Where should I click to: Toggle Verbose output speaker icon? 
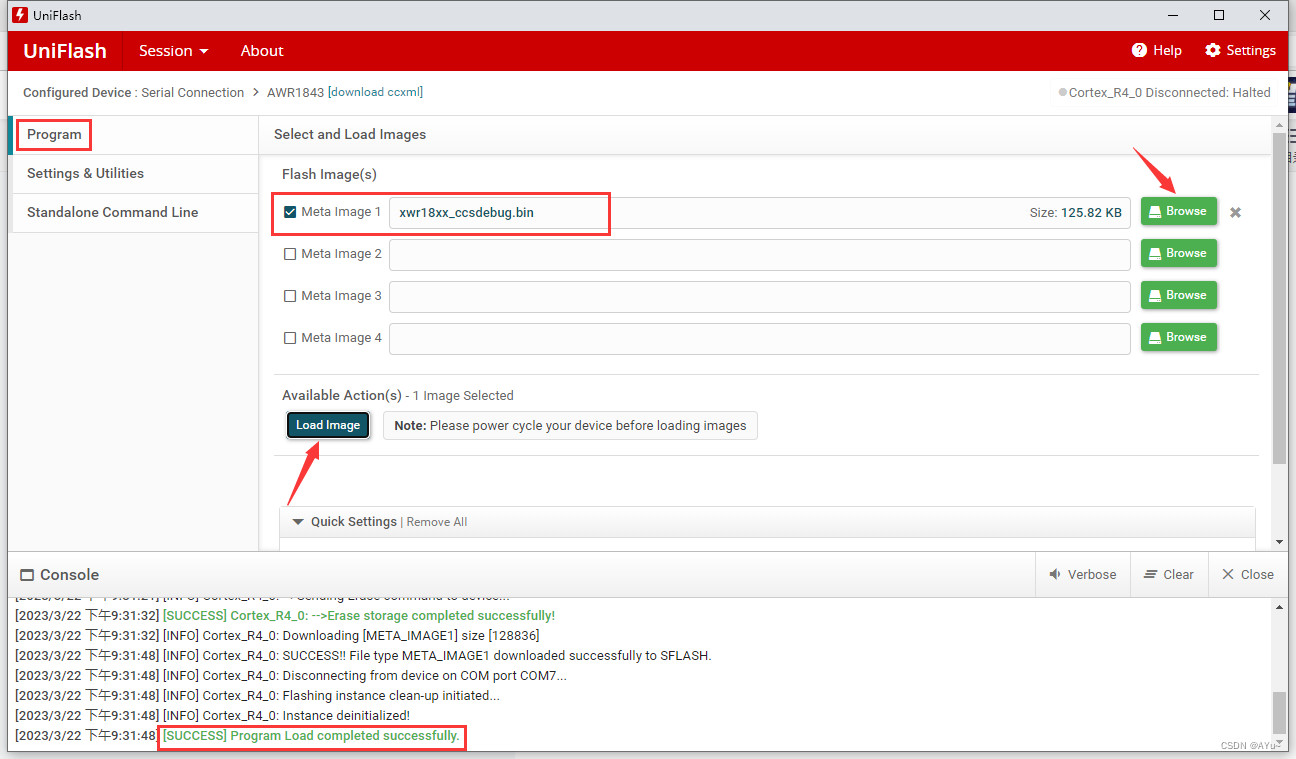pyautogui.click(x=1055, y=574)
